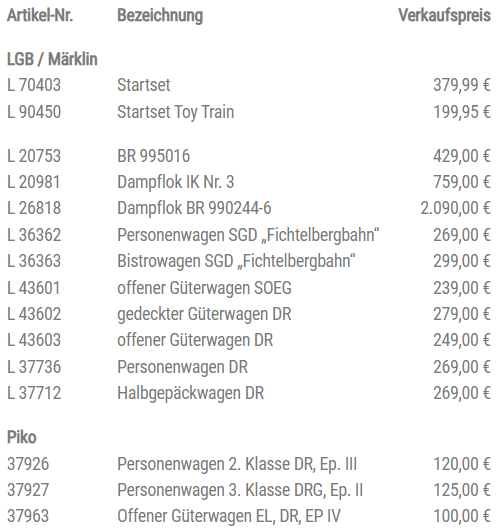Select the Piko section heading
The image size is (498, 531).
22,438
